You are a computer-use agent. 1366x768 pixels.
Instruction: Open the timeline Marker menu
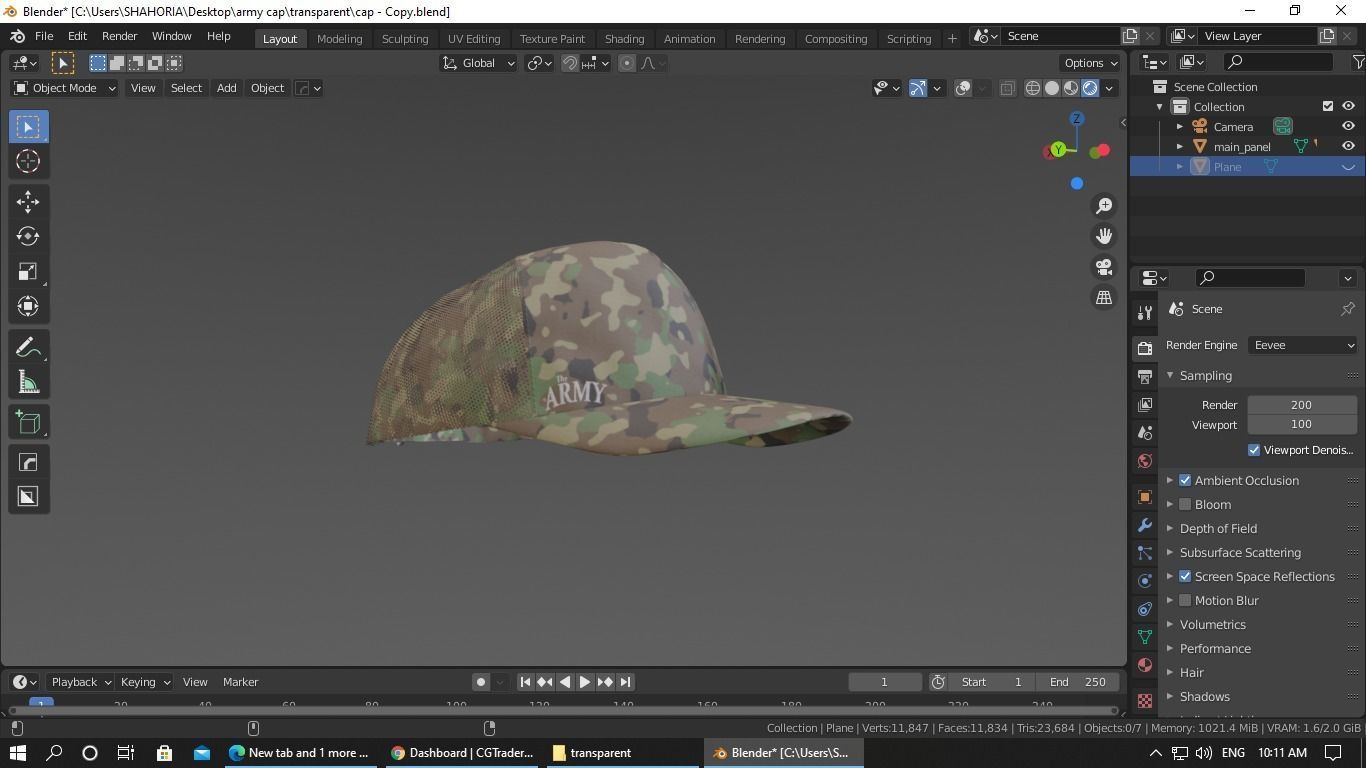240,682
